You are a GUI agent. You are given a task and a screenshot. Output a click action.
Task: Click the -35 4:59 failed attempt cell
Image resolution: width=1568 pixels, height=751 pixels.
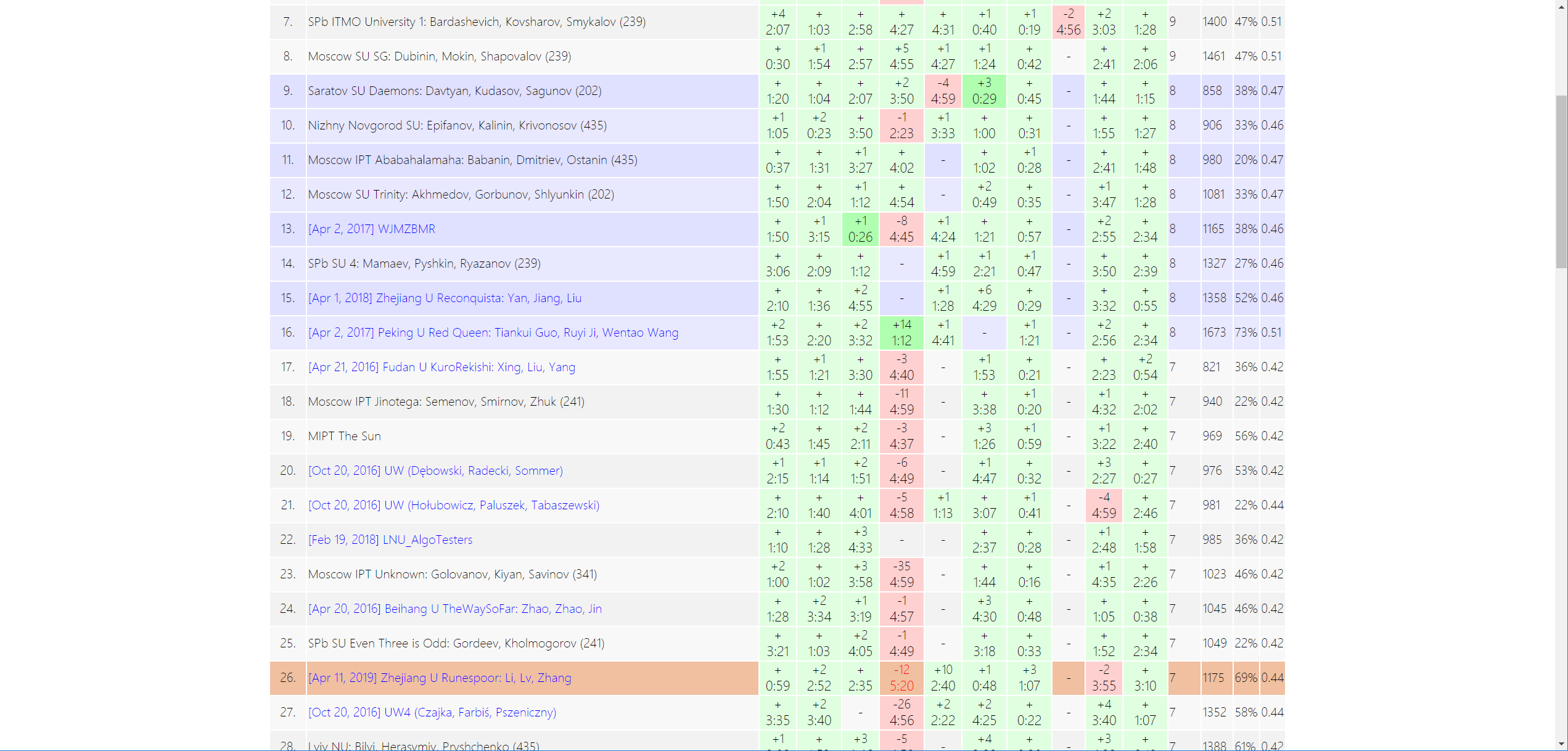[901, 574]
